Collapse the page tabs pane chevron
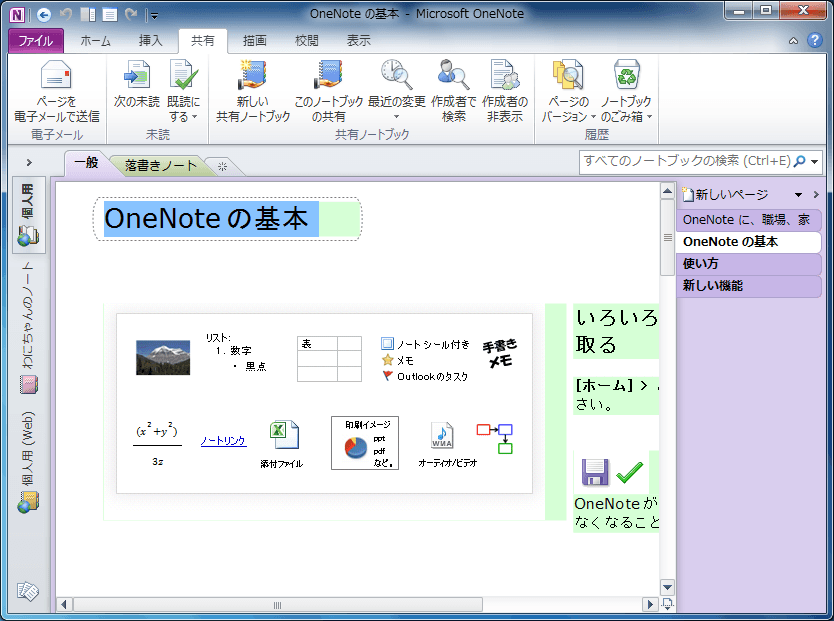The height and width of the screenshot is (621, 834). [x=816, y=195]
